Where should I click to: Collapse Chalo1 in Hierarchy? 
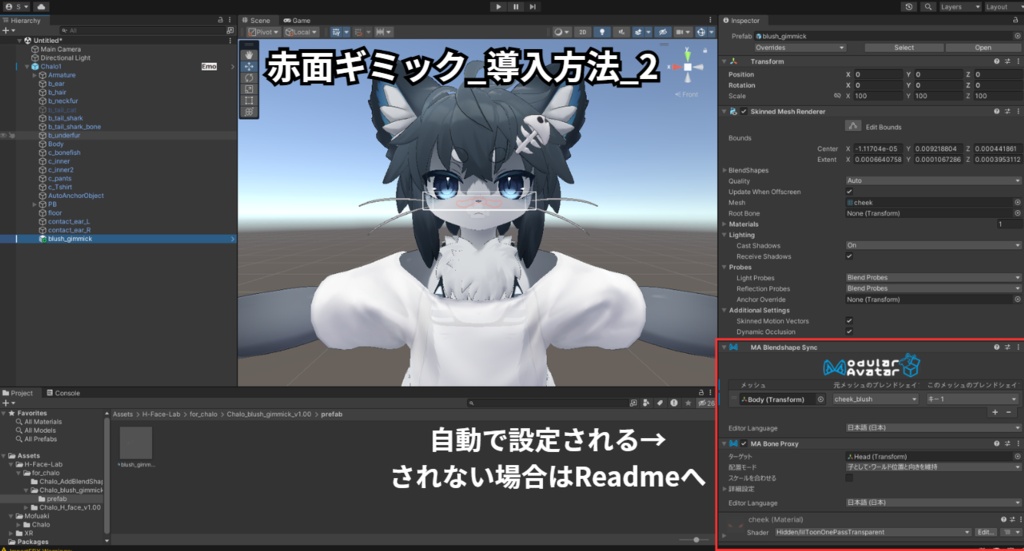click(x=27, y=67)
